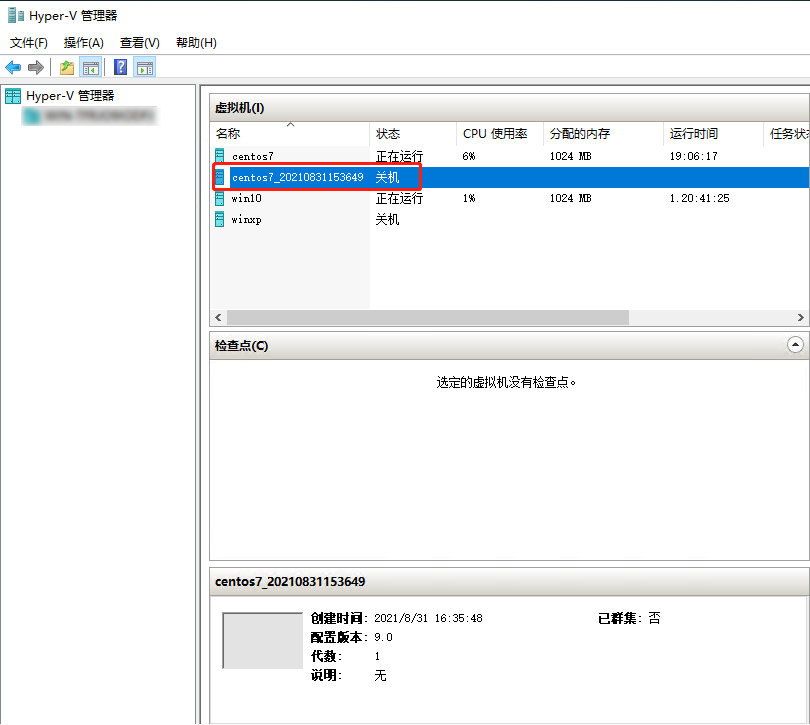
Task: Click the left arrow of horizontal scrollbar
Action: pyautogui.click(x=218, y=317)
